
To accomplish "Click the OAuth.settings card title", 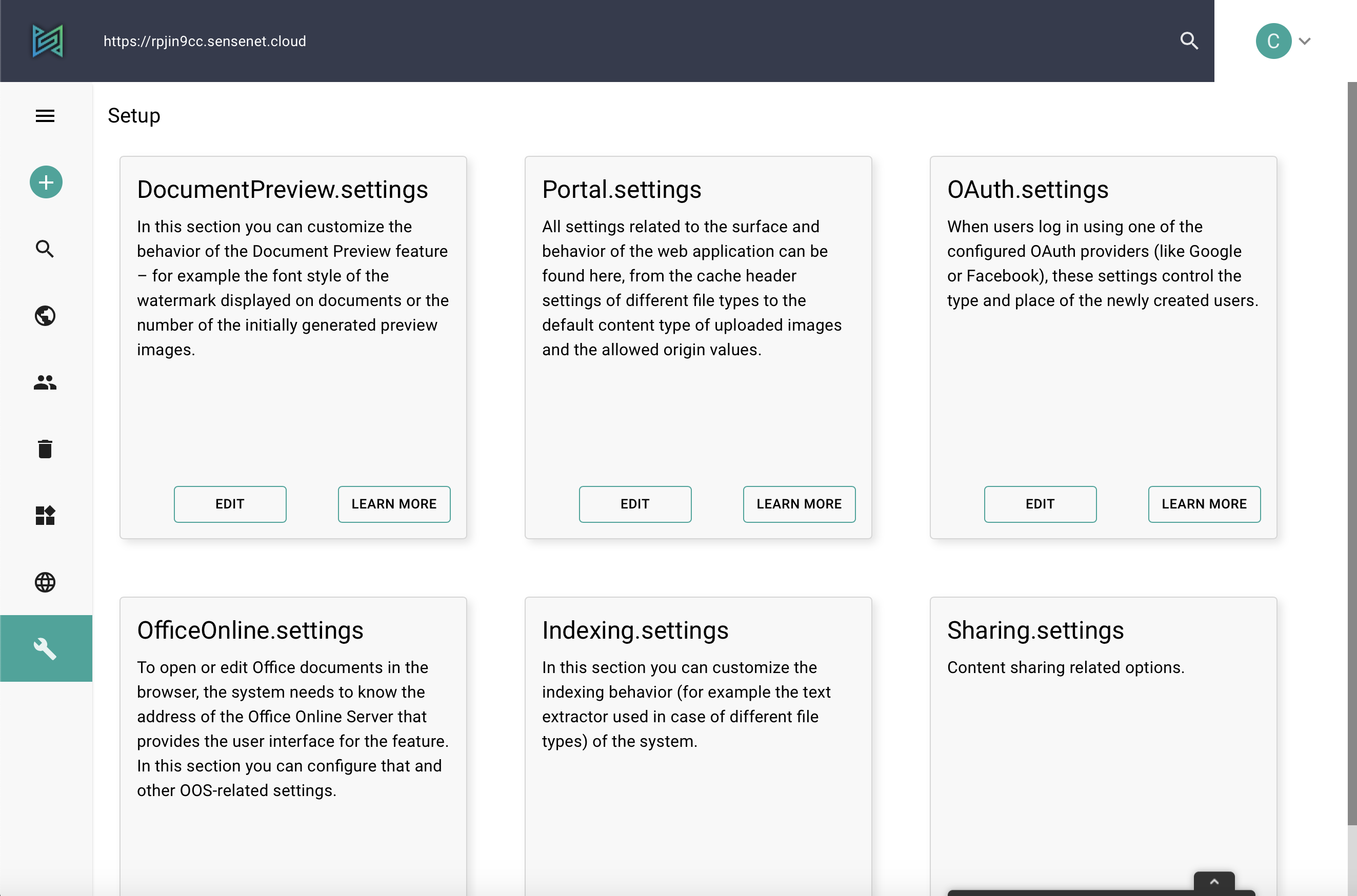I will click(1028, 189).
